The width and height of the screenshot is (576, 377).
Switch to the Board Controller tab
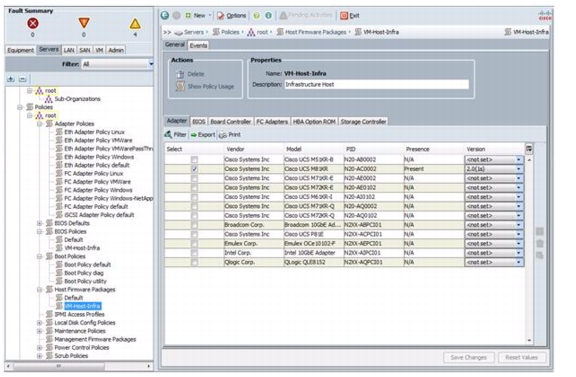point(231,122)
